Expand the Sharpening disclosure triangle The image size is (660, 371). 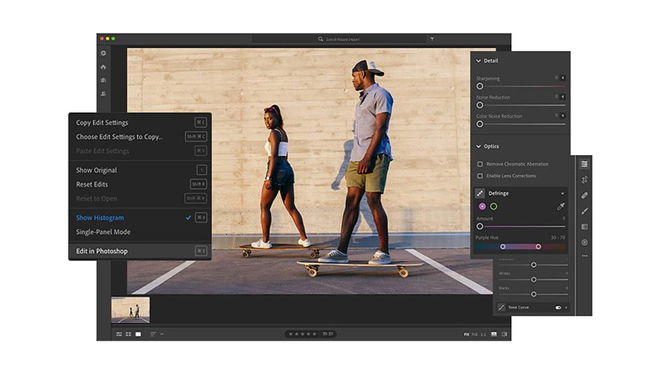(563, 78)
